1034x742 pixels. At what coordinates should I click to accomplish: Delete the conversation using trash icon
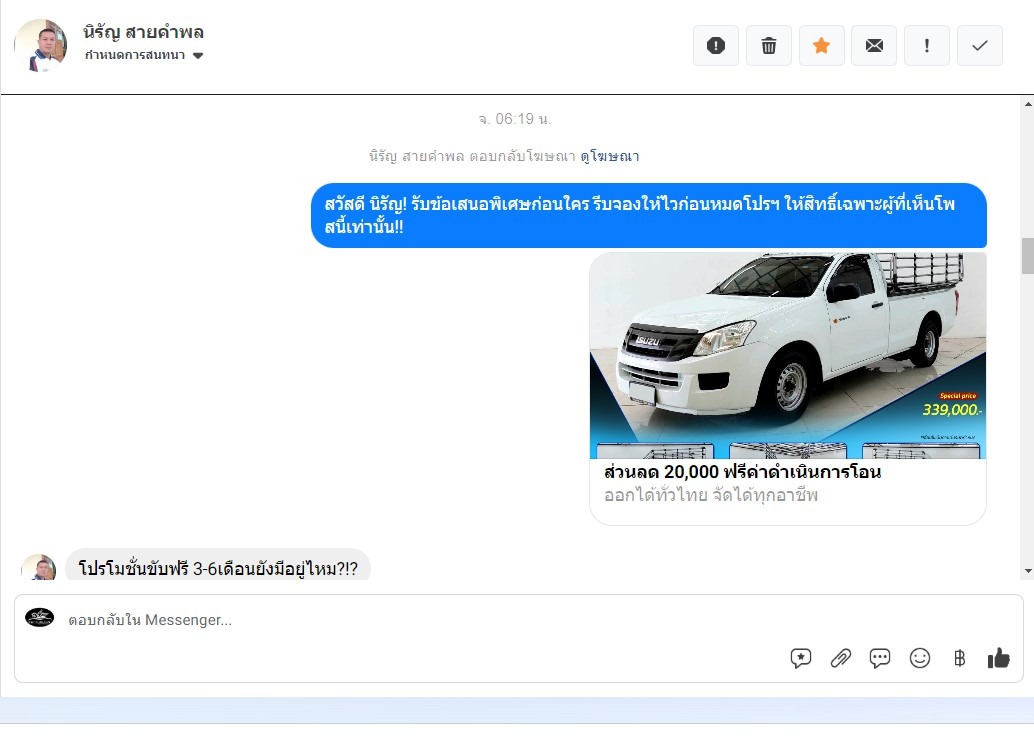pos(768,46)
